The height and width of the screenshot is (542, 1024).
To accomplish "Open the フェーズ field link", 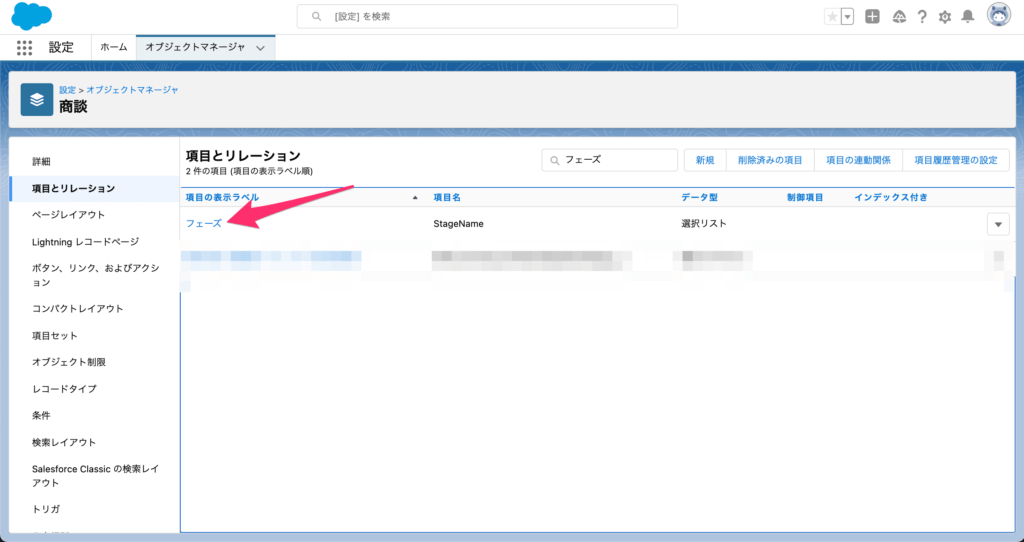I will pos(204,223).
